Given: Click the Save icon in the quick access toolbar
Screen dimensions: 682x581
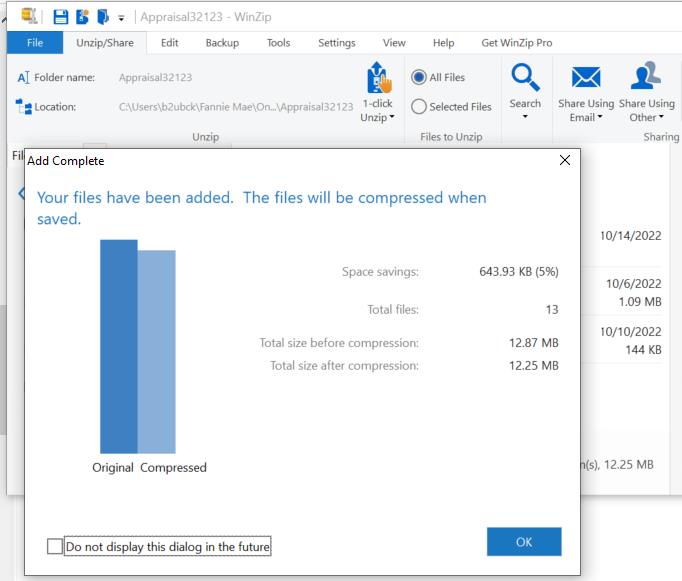Looking at the screenshot, I should pyautogui.click(x=60, y=17).
